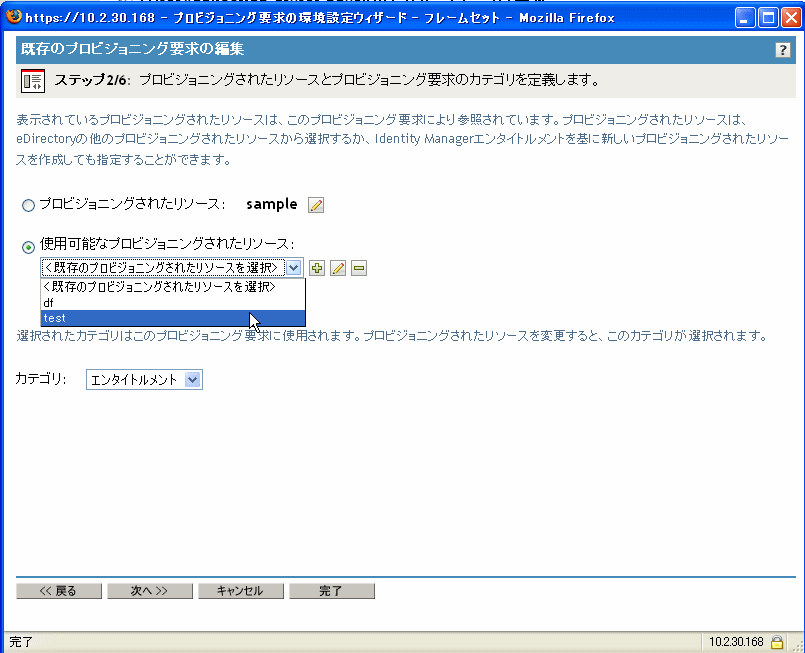The height and width of the screenshot is (653, 805).
Task: Click the << 戻る back button
Action: click(x=59, y=591)
